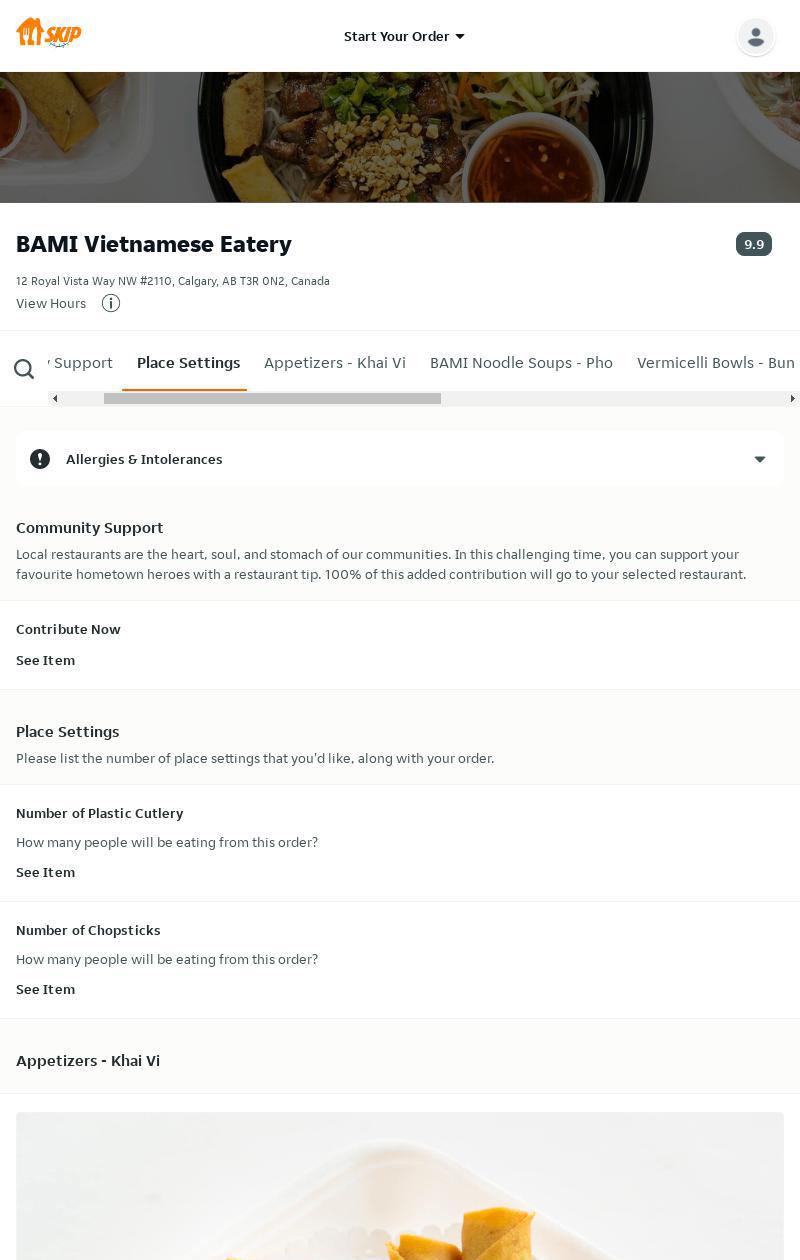Click the horizontal tab scrollbar thumb
800x1260 pixels.
[x=272, y=398]
